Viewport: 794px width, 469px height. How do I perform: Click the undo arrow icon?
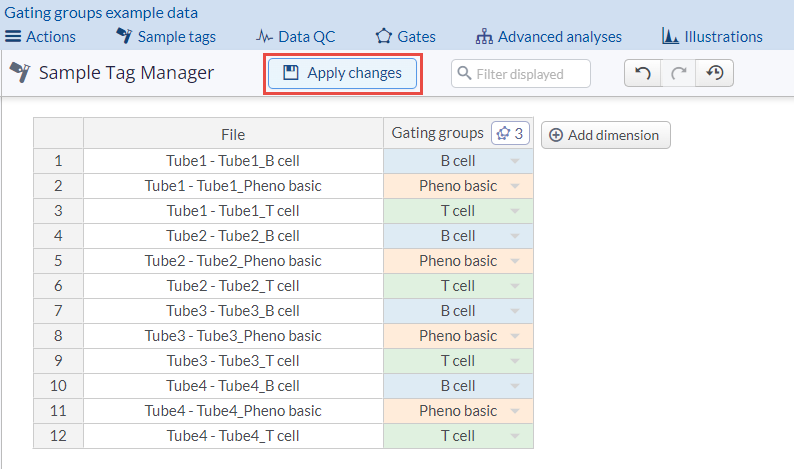643,73
